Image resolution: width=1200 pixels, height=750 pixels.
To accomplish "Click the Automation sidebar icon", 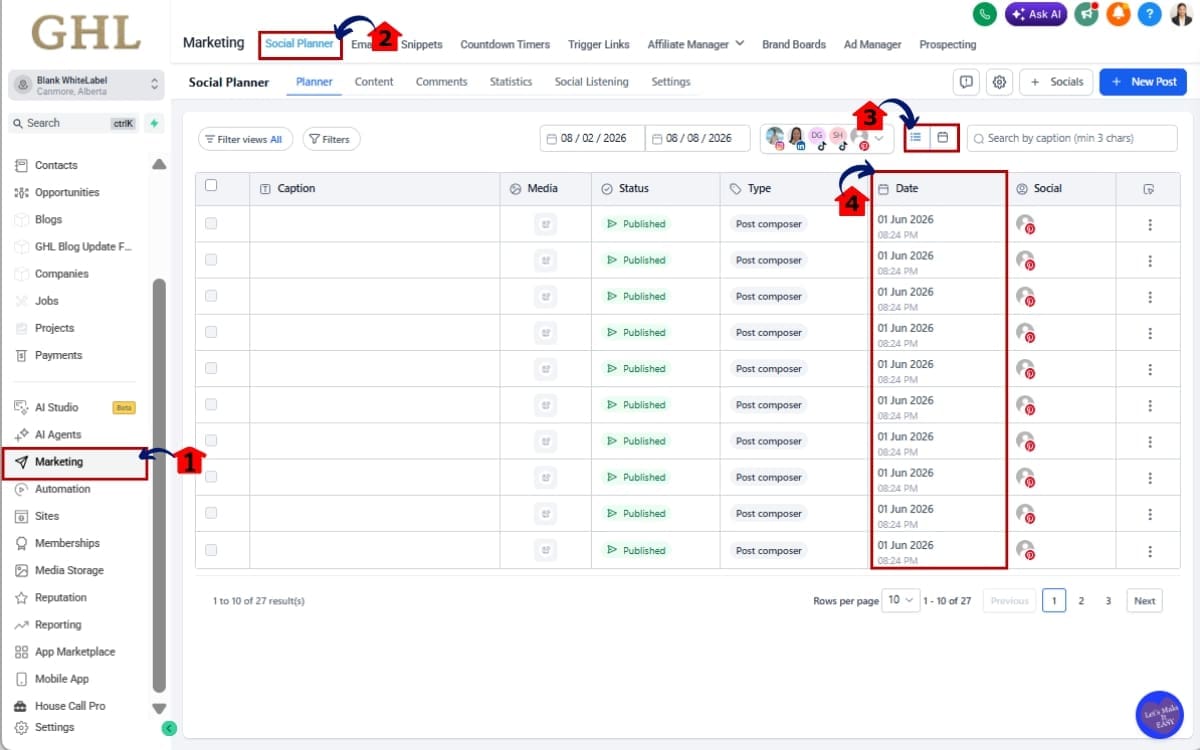I will 21,489.
